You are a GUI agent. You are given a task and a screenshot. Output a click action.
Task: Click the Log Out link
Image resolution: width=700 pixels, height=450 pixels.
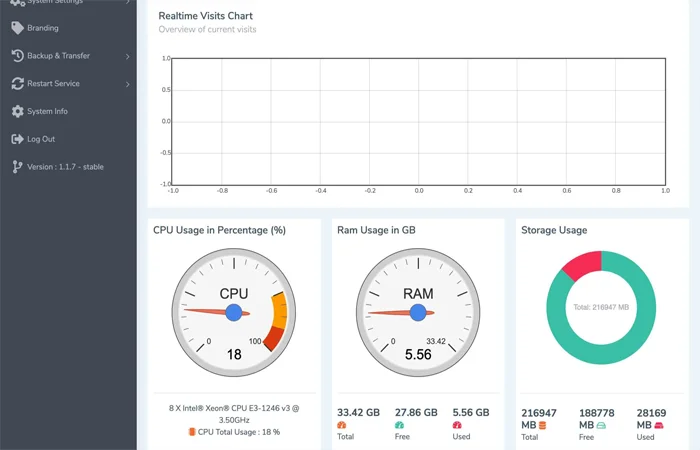41,139
